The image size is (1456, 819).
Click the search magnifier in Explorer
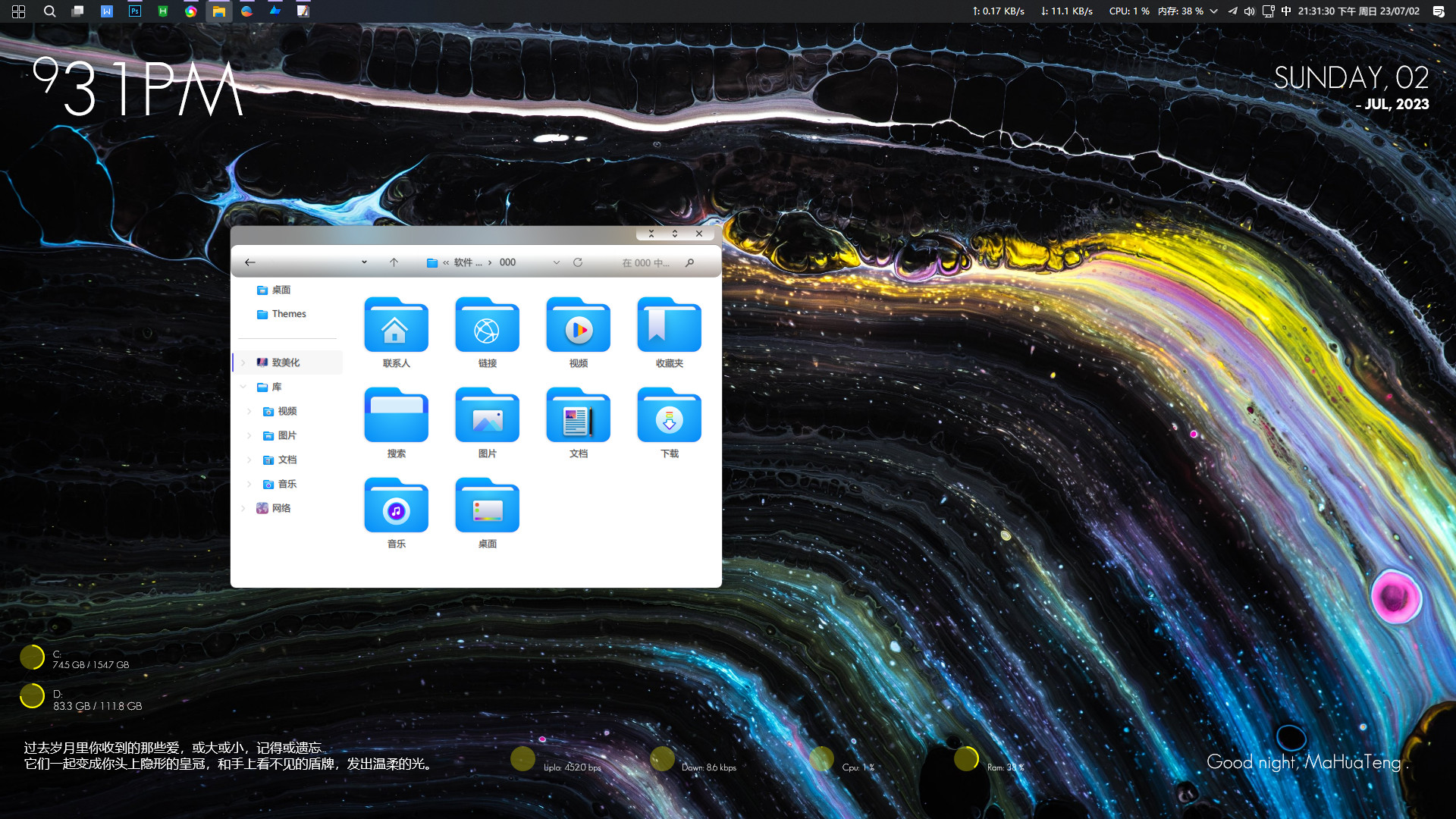689,262
